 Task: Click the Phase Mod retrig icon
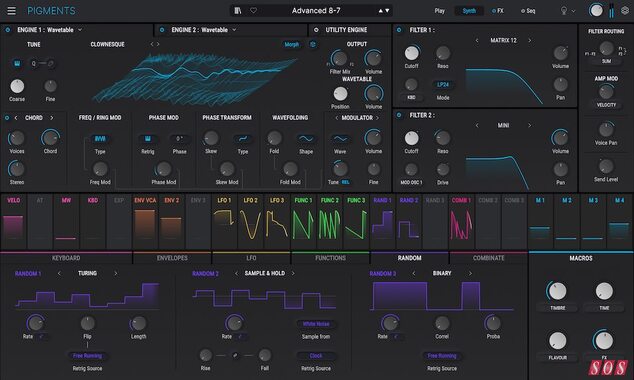[148, 139]
